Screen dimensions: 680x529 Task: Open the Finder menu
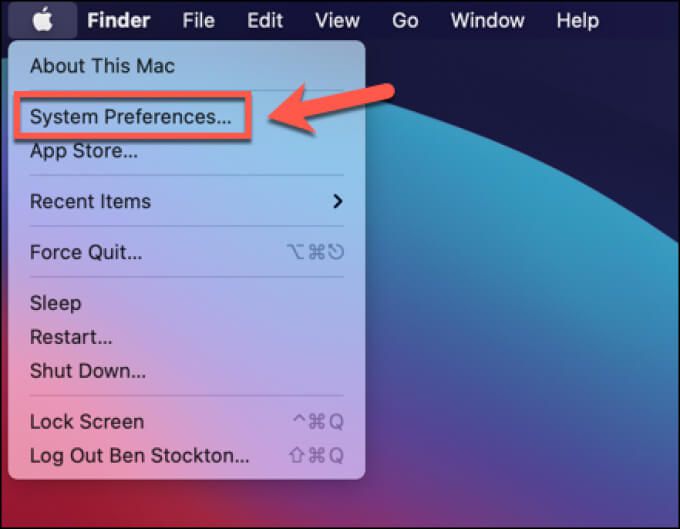118,20
